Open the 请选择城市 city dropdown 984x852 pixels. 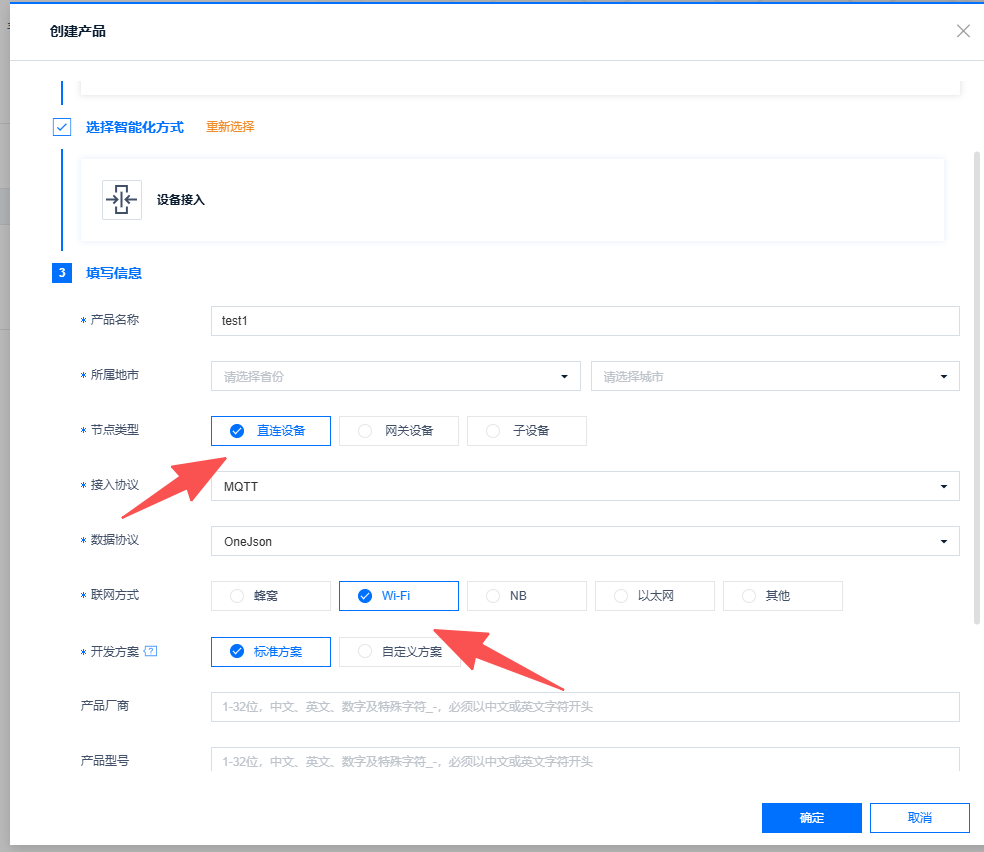click(x=775, y=376)
